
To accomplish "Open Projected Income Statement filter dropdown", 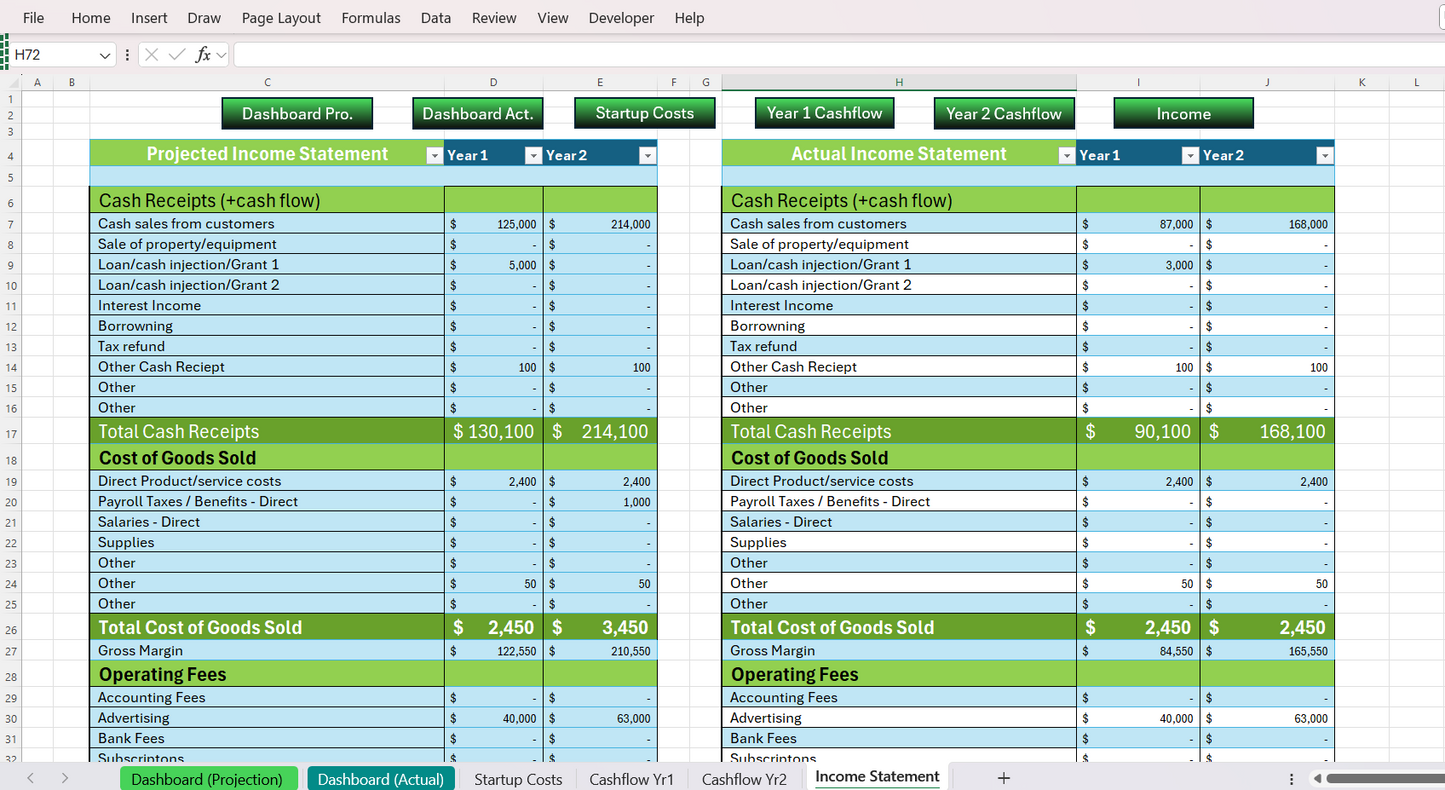I will point(434,155).
